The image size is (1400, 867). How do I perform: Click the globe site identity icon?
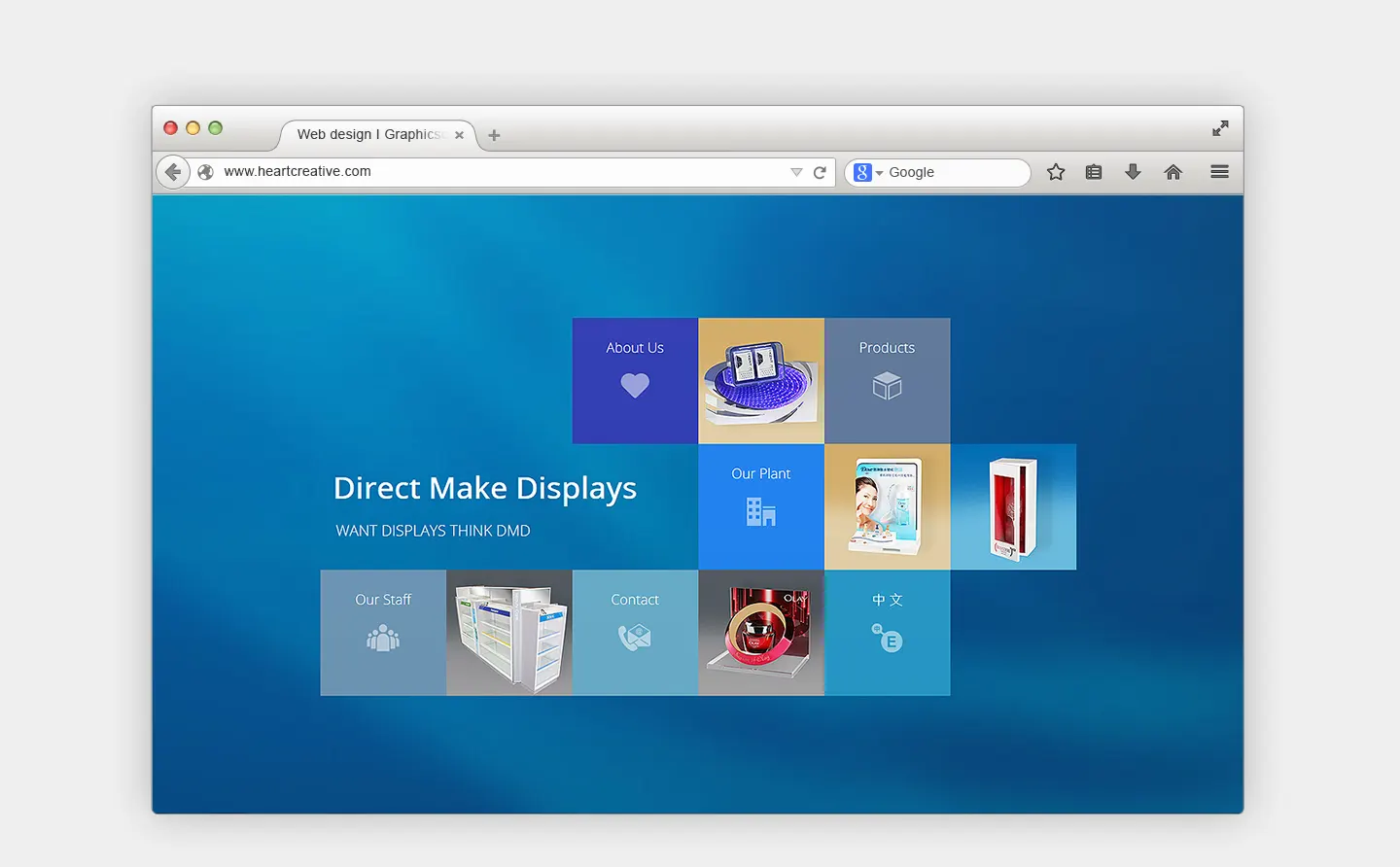pos(205,172)
